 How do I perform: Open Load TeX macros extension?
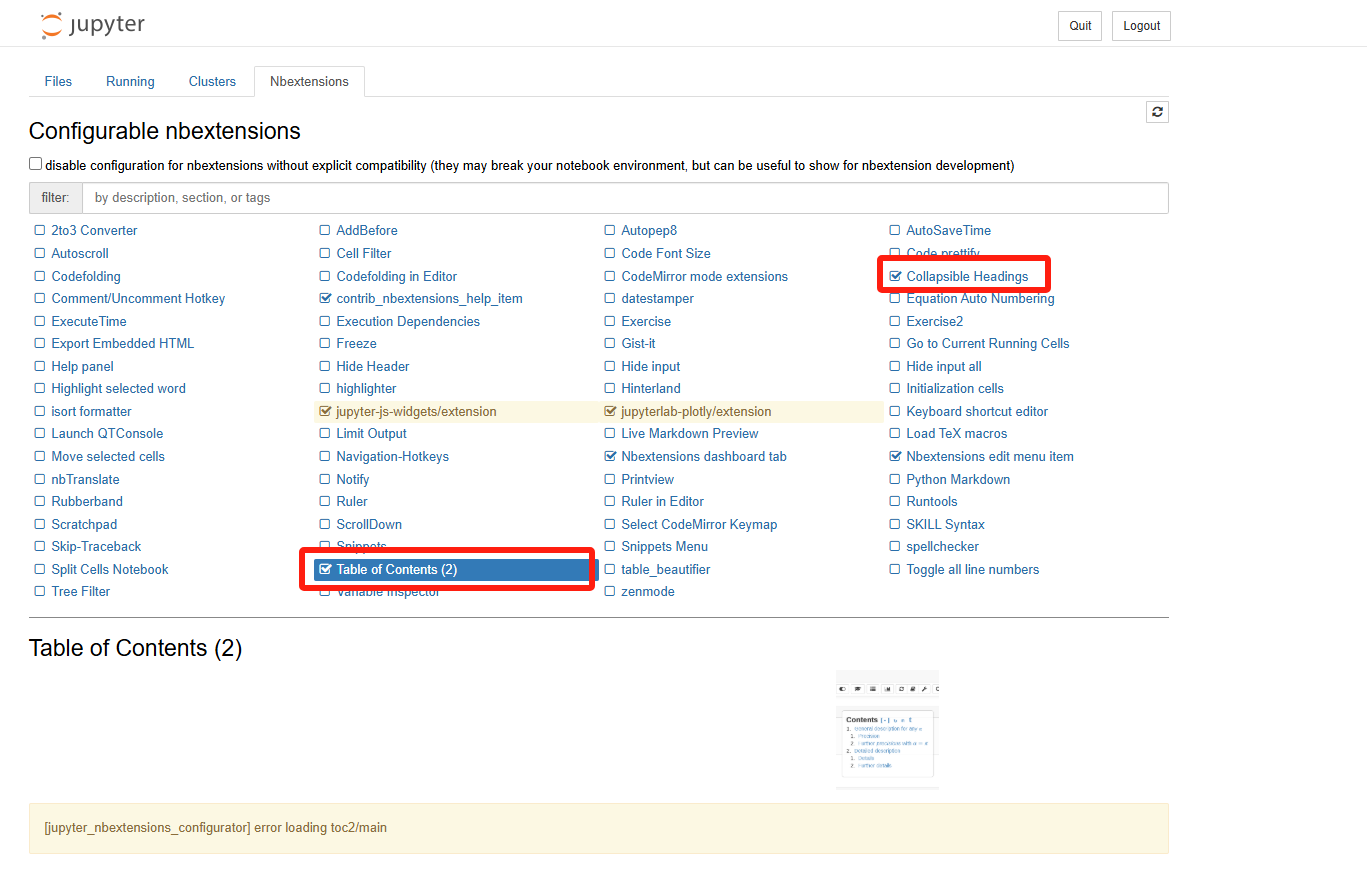click(x=957, y=434)
